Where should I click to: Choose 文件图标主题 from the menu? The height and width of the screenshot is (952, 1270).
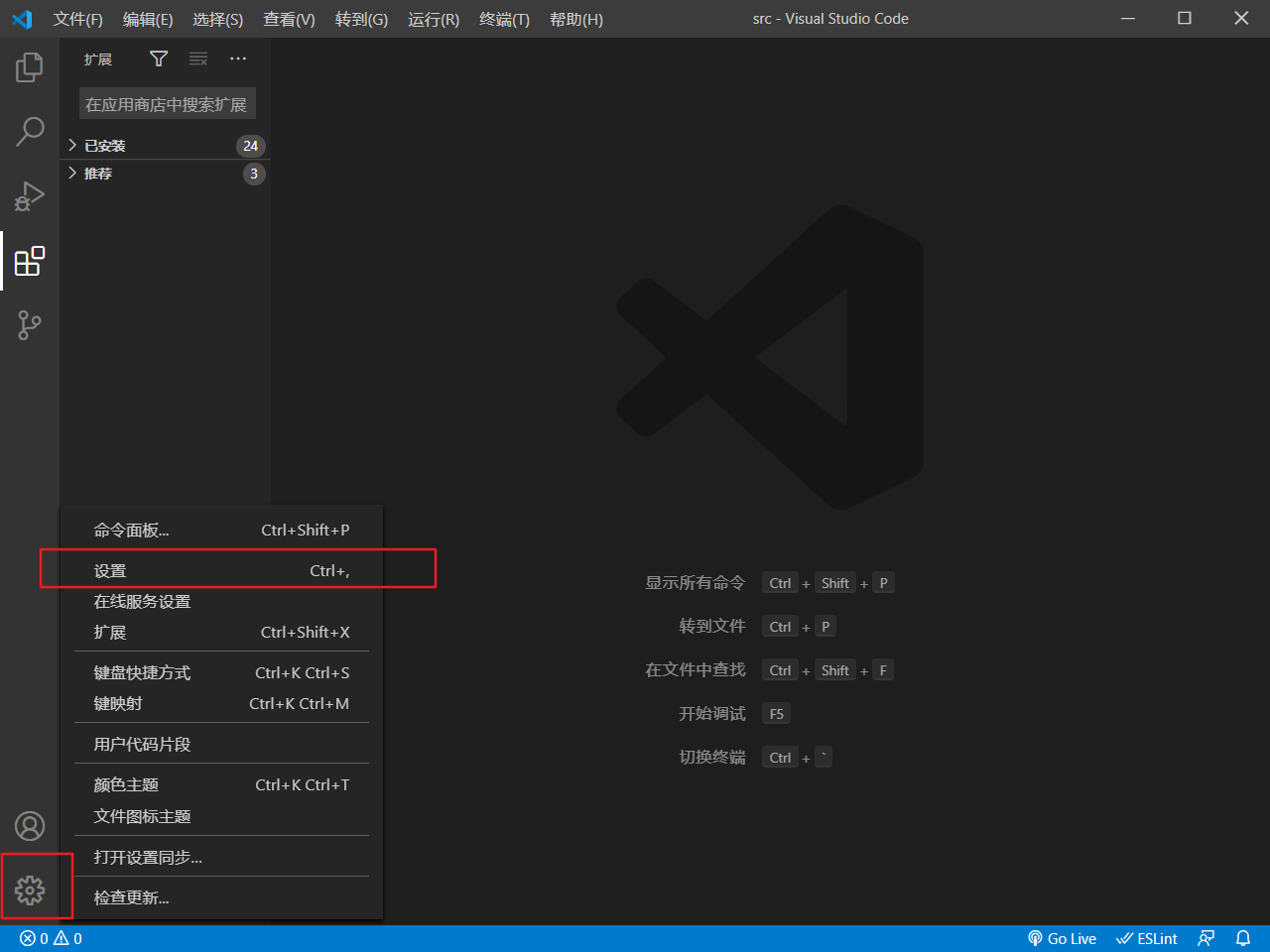click(x=222, y=817)
